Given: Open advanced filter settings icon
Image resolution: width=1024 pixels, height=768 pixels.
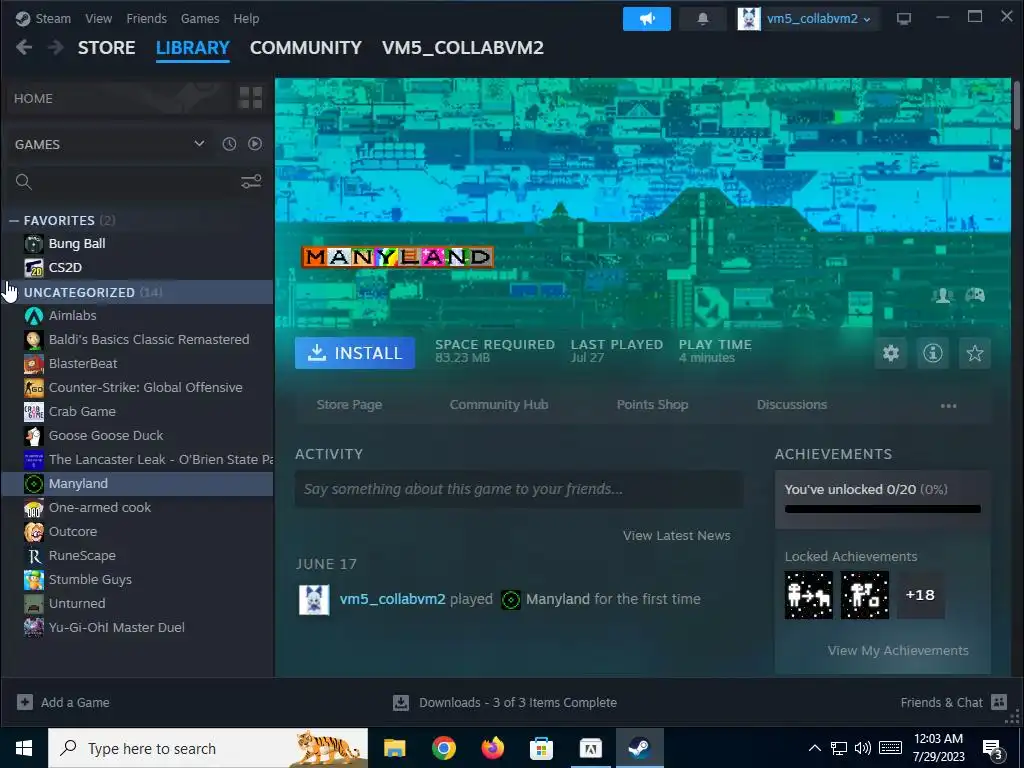Looking at the screenshot, I should pyautogui.click(x=251, y=182).
